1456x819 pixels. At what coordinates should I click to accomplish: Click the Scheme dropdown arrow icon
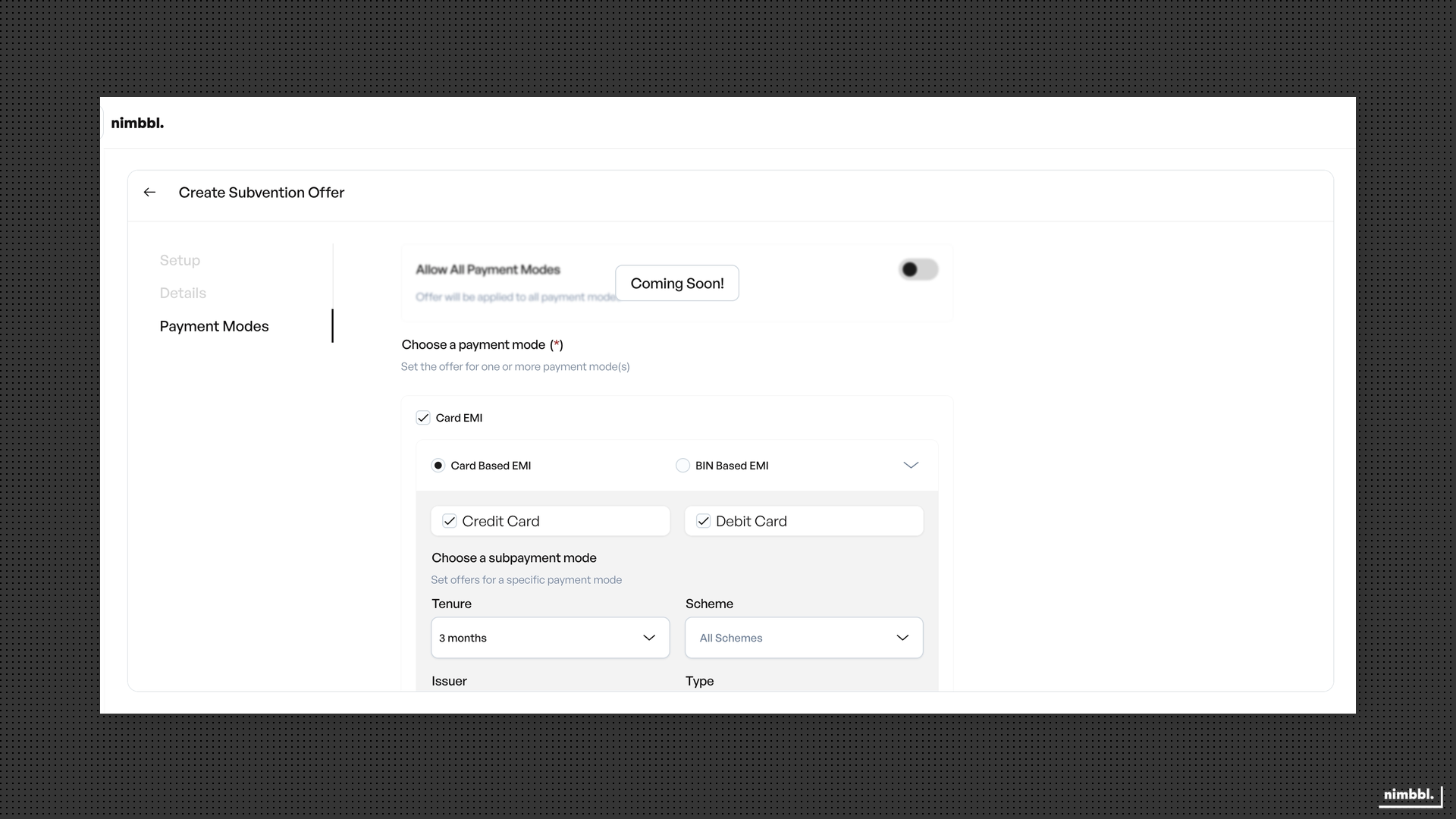click(x=902, y=638)
